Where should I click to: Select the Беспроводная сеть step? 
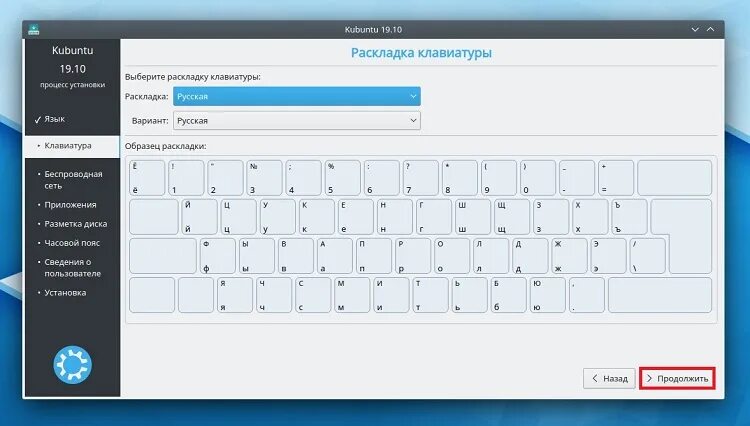coord(73,180)
